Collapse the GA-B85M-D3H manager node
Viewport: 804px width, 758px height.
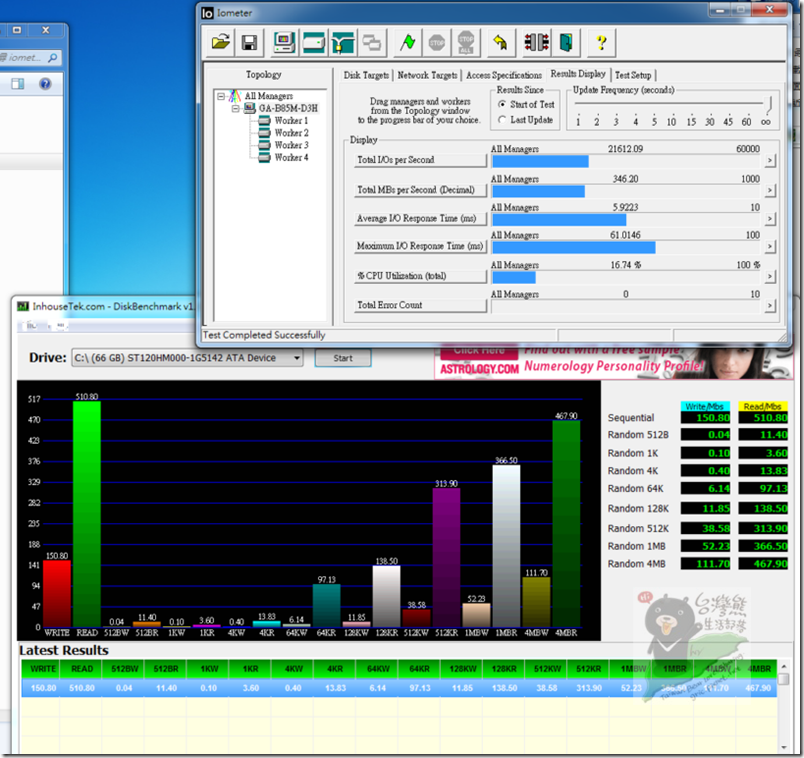pos(235,108)
